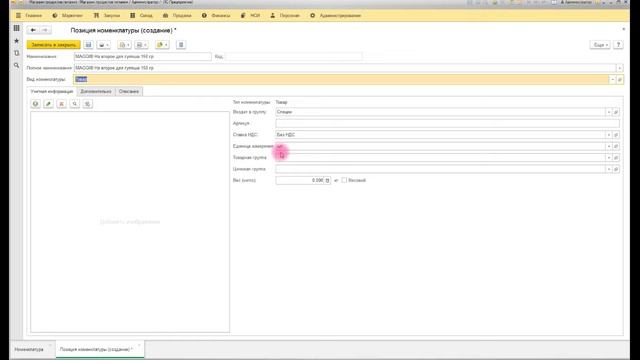Open Favorites star in left sidebar

pos(16,41)
